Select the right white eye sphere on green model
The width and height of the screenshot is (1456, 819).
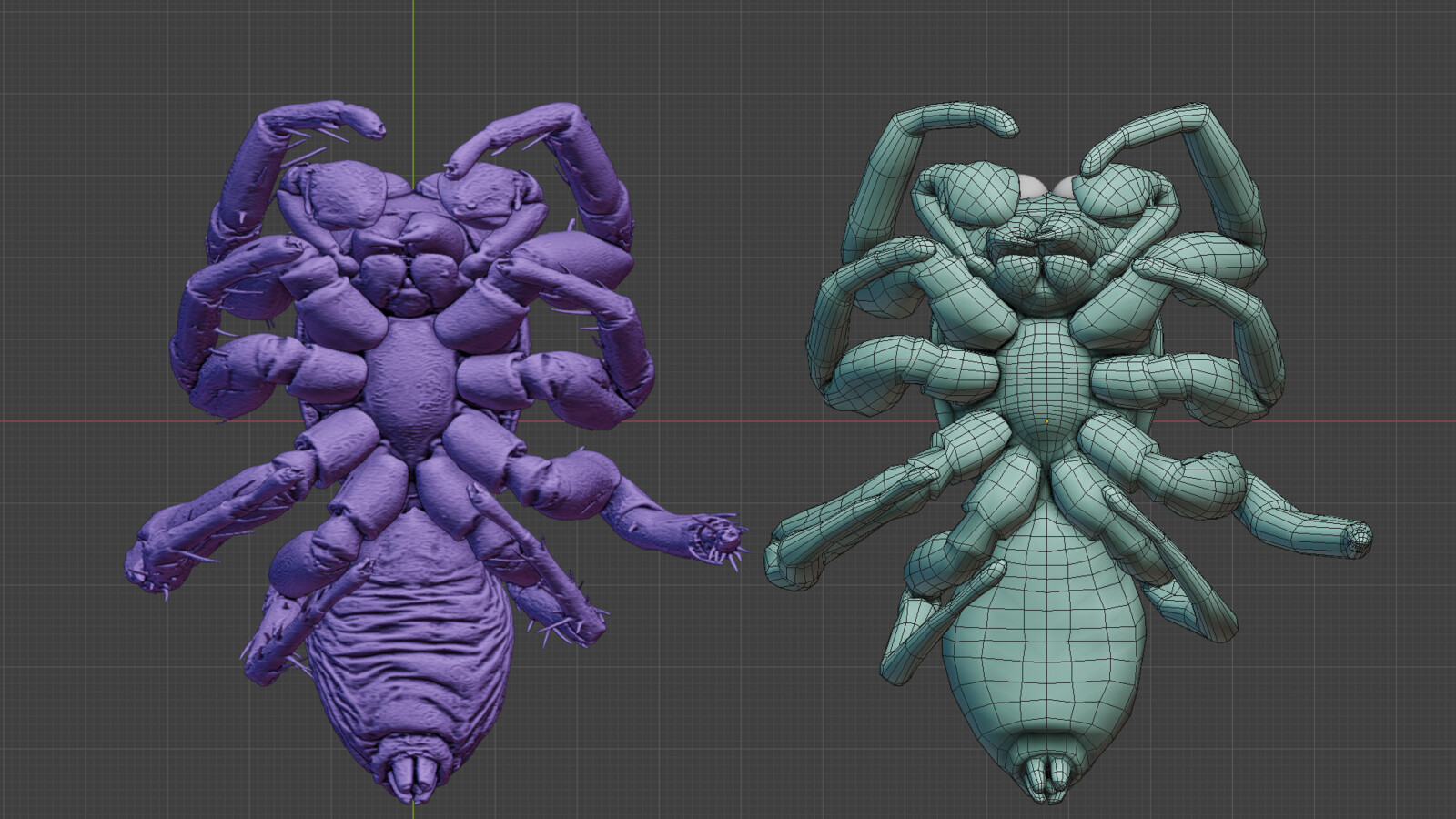click(1064, 188)
